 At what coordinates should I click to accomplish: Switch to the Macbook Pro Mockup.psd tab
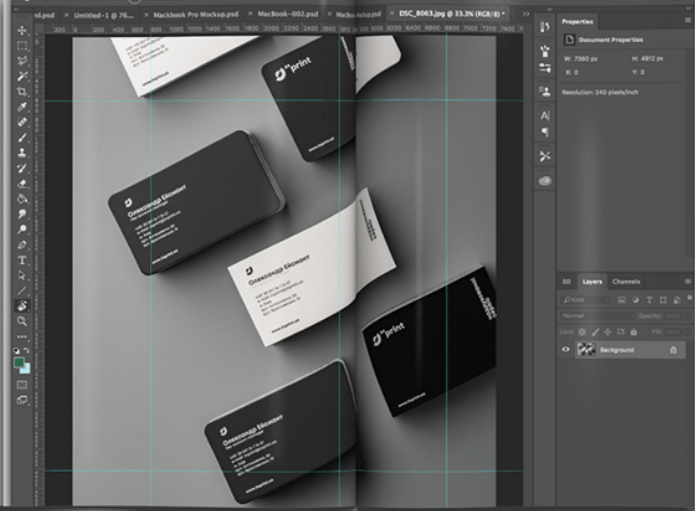point(195,15)
